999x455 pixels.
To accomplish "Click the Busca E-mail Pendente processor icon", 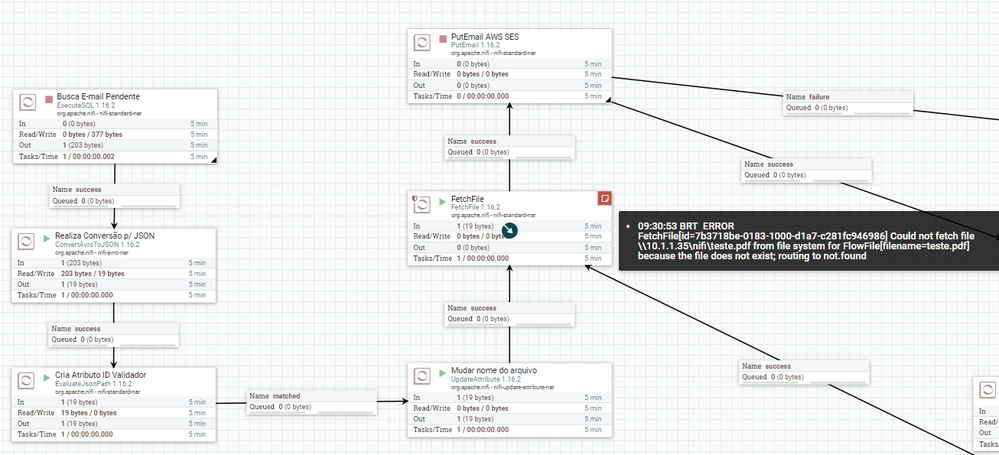I will point(27,103).
